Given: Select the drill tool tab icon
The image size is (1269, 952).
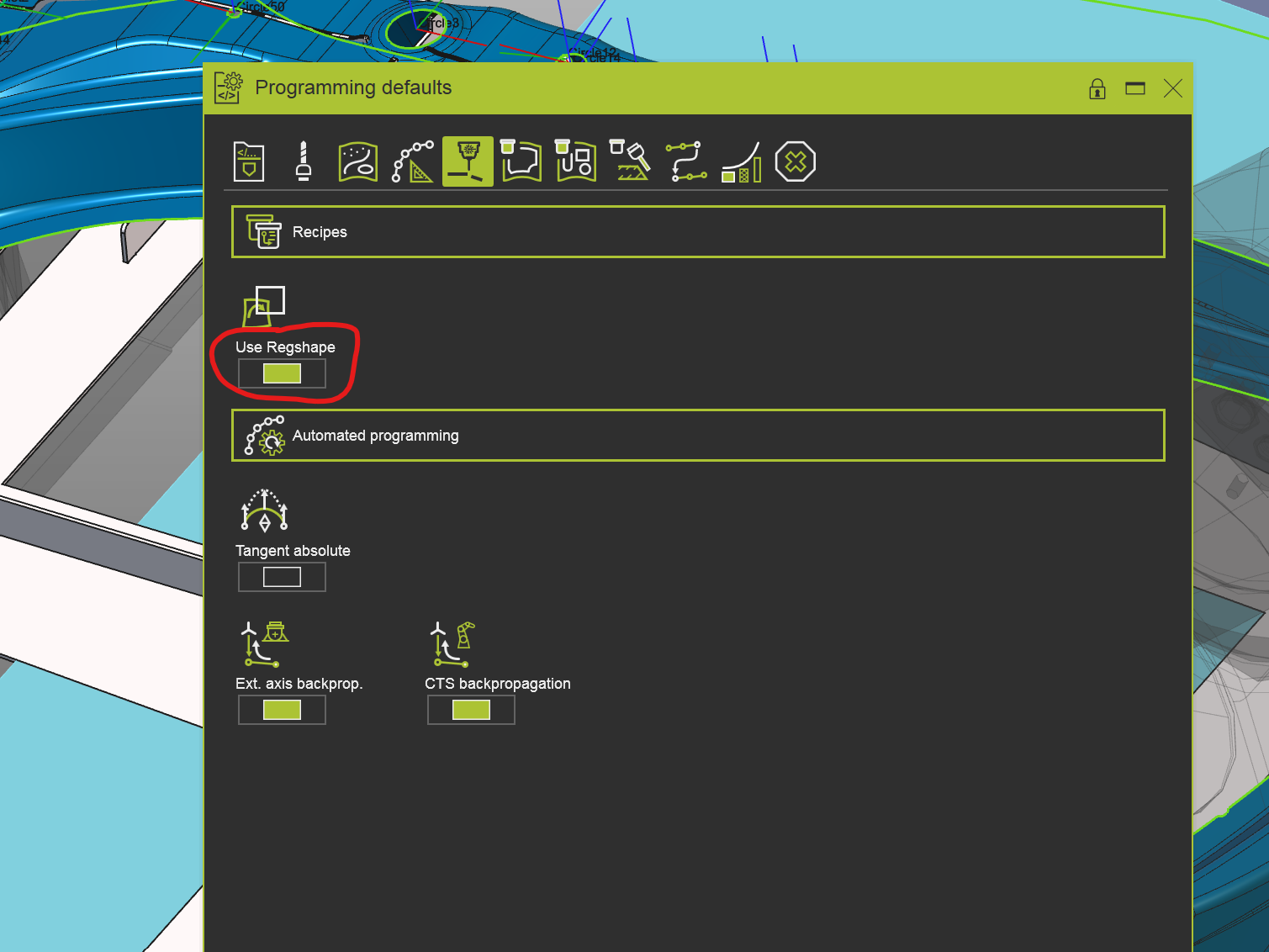Looking at the screenshot, I should click(x=304, y=161).
